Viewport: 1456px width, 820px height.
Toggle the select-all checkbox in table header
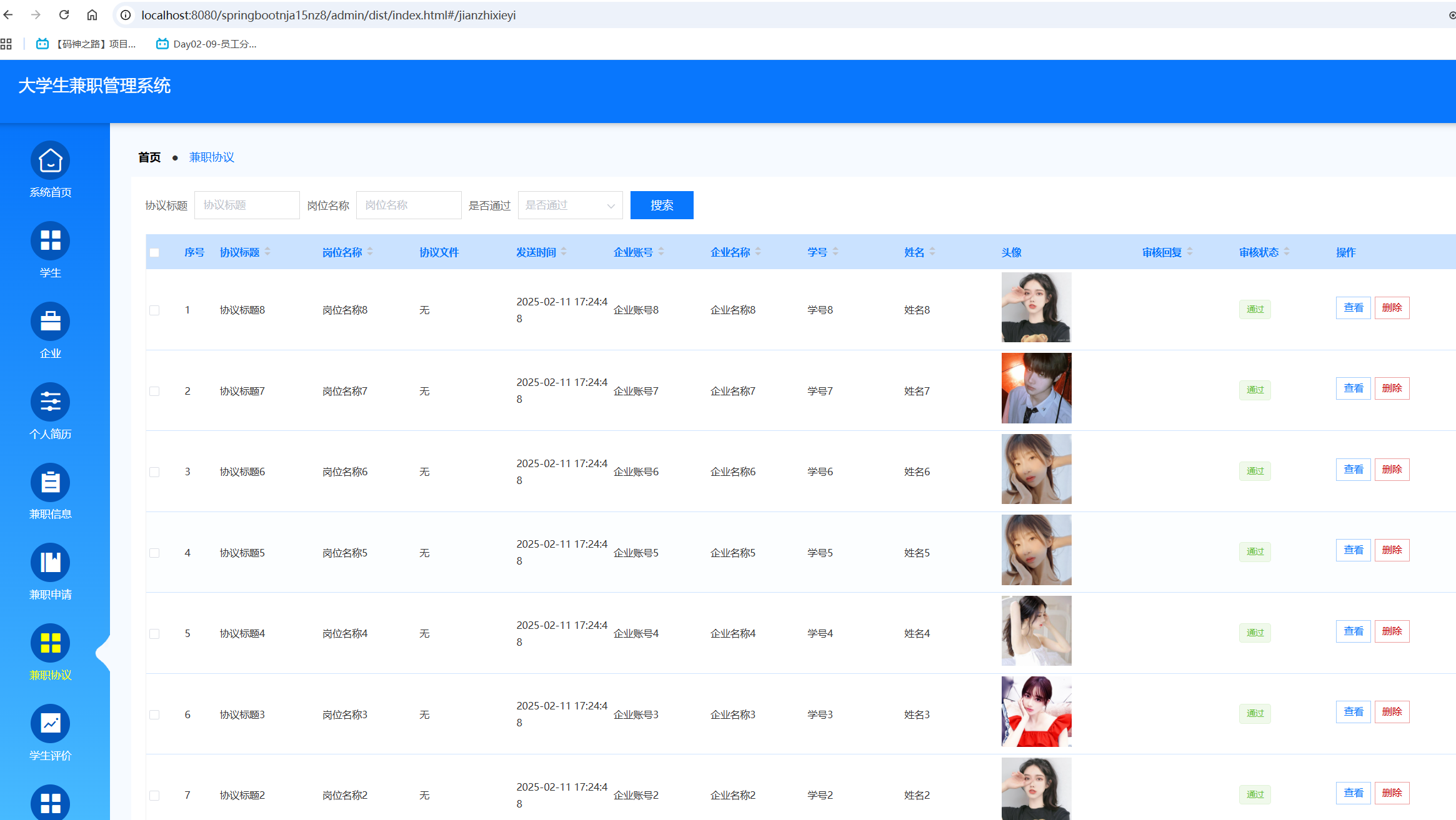coord(154,253)
